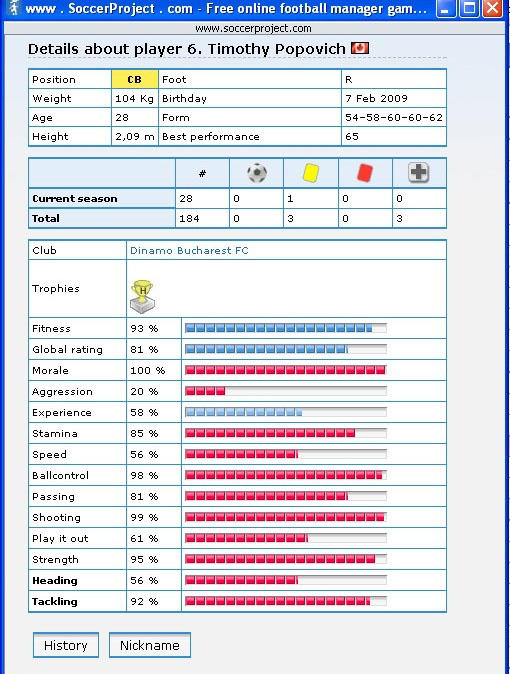Click the www.soccerproject.com address text
The height and width of the screenshot is (674, 510).
click(253, 28)
